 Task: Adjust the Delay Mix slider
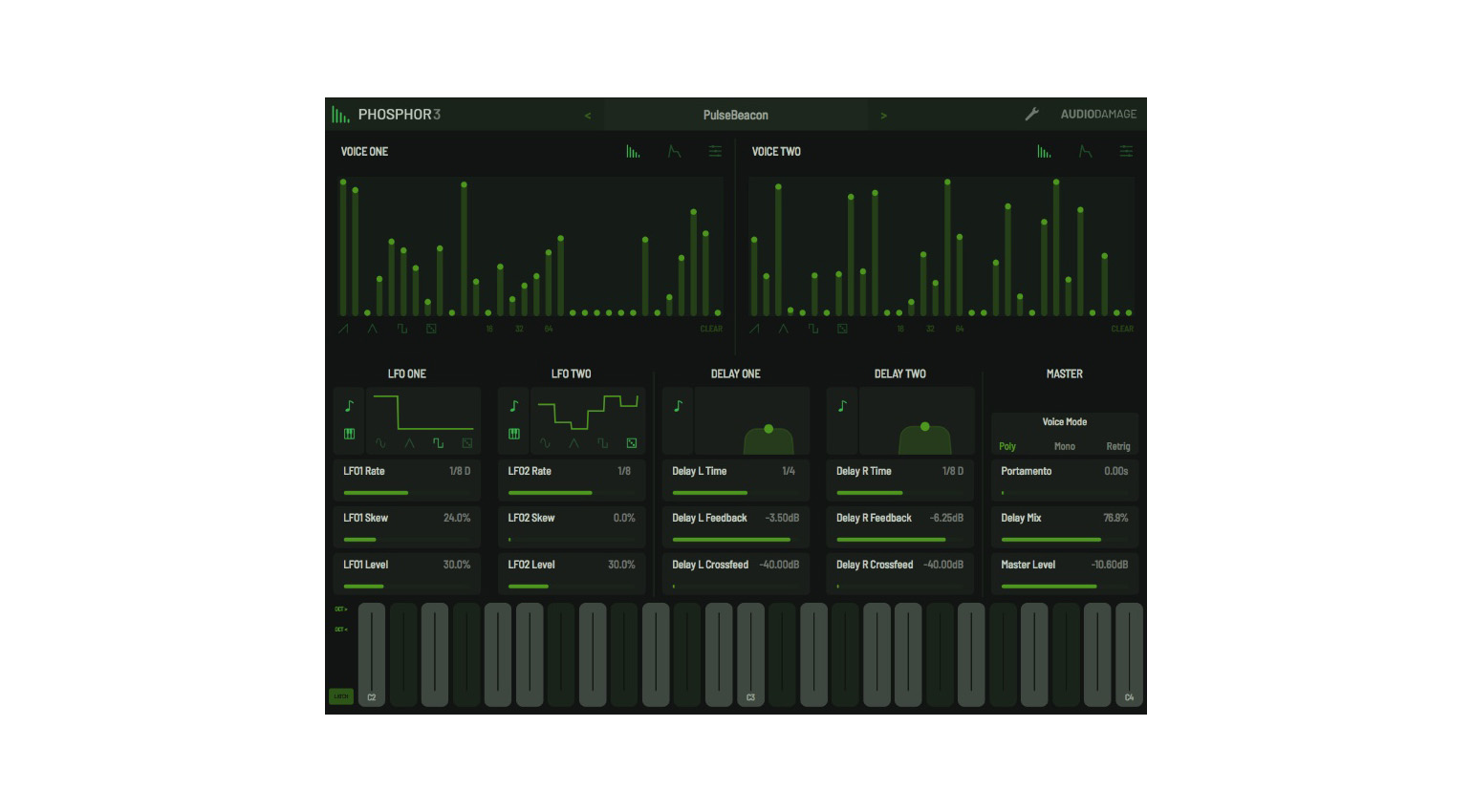pos(1065,540)
